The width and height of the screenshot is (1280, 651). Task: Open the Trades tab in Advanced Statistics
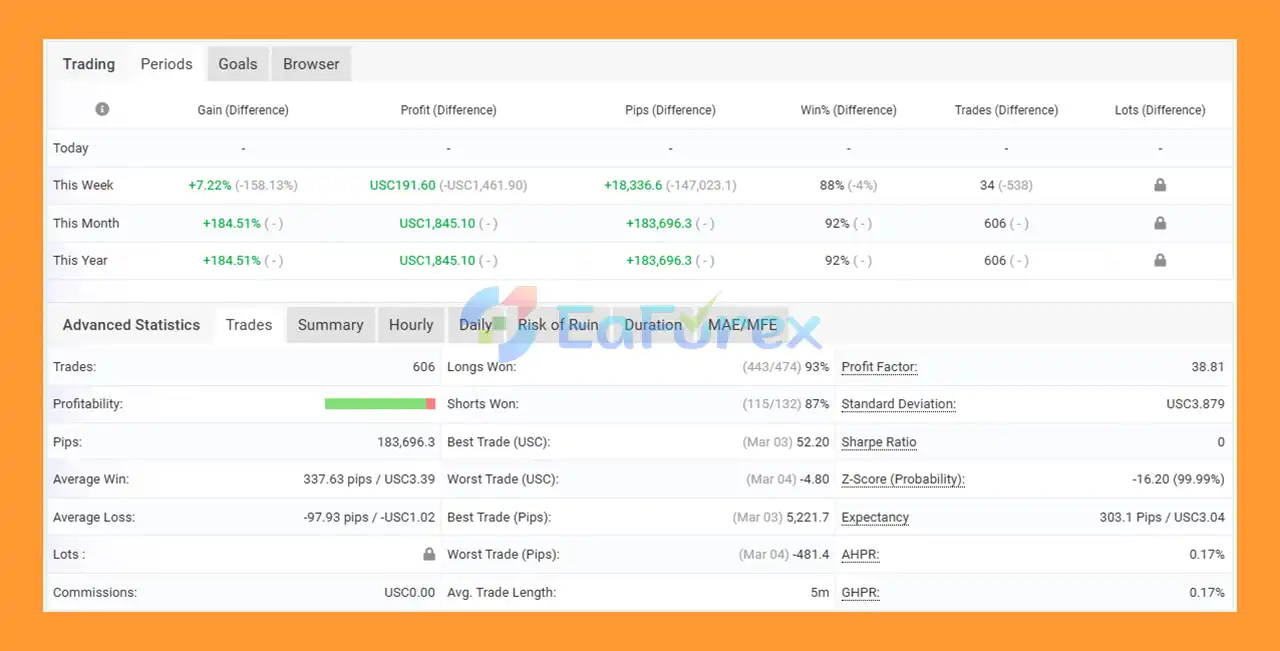[x=249, y=325]
